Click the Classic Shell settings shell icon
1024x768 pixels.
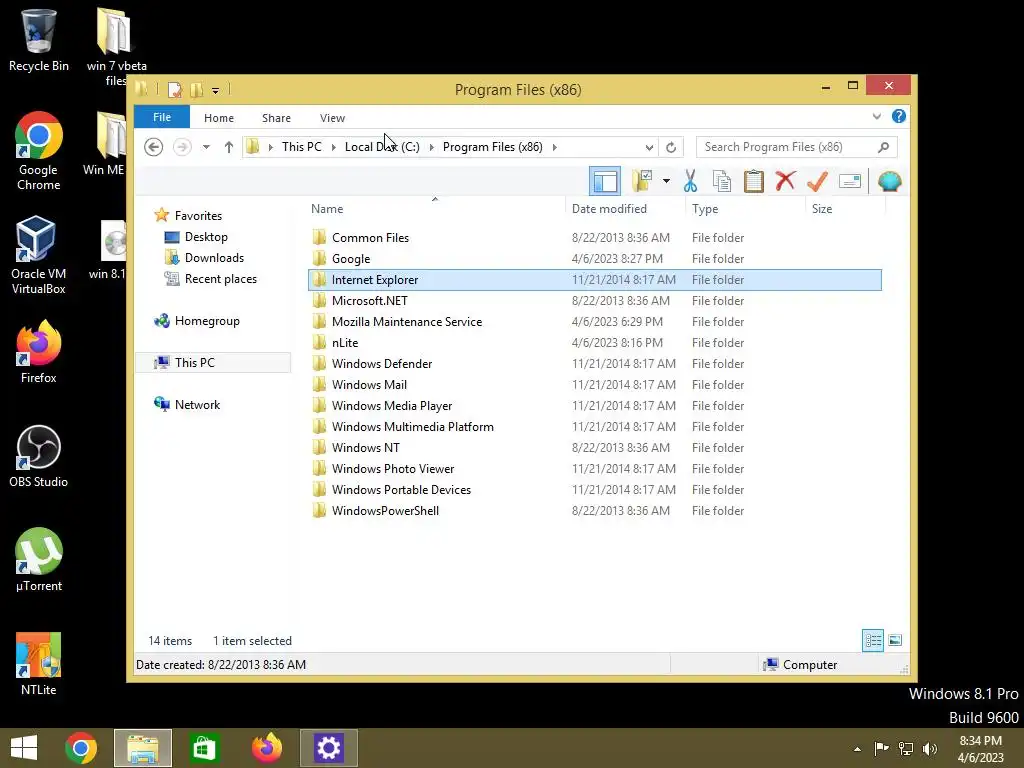pyautogui.click(x=889, y=181)
